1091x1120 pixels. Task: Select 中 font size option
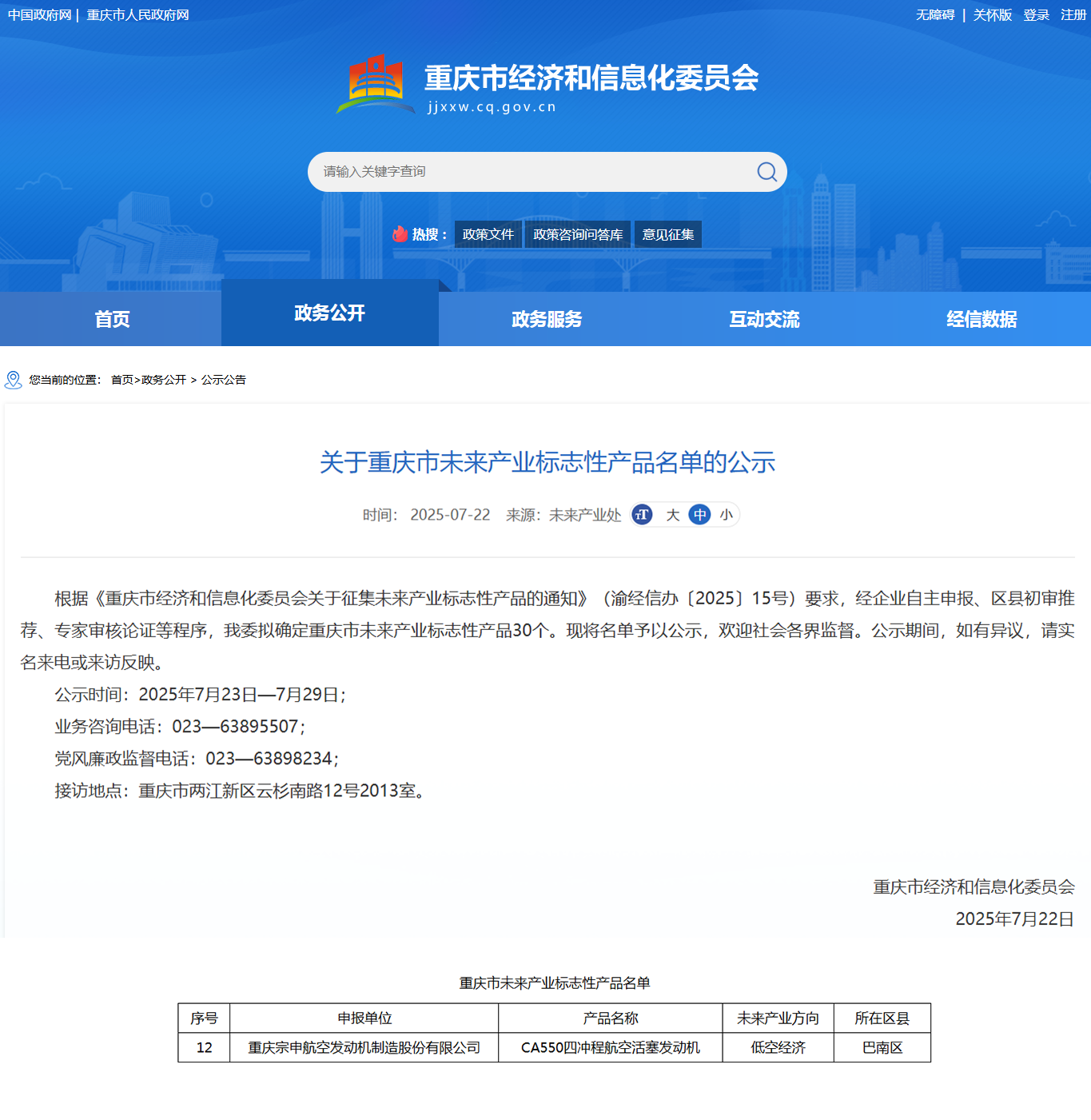pos(699,515)
